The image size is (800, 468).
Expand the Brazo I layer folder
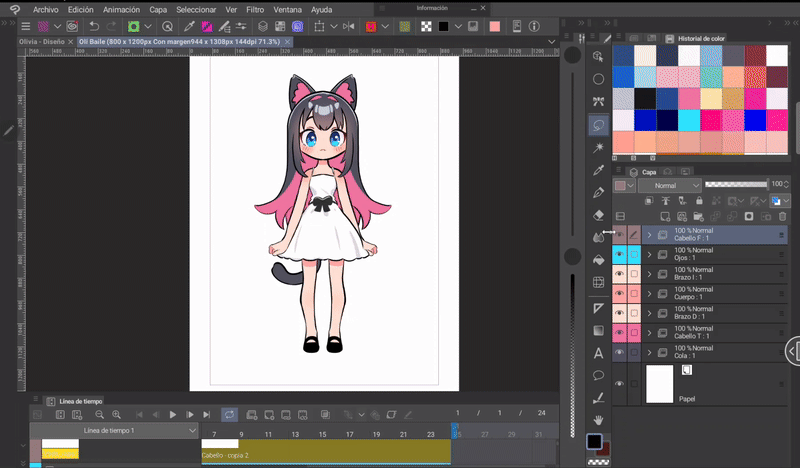click(649, 275)
